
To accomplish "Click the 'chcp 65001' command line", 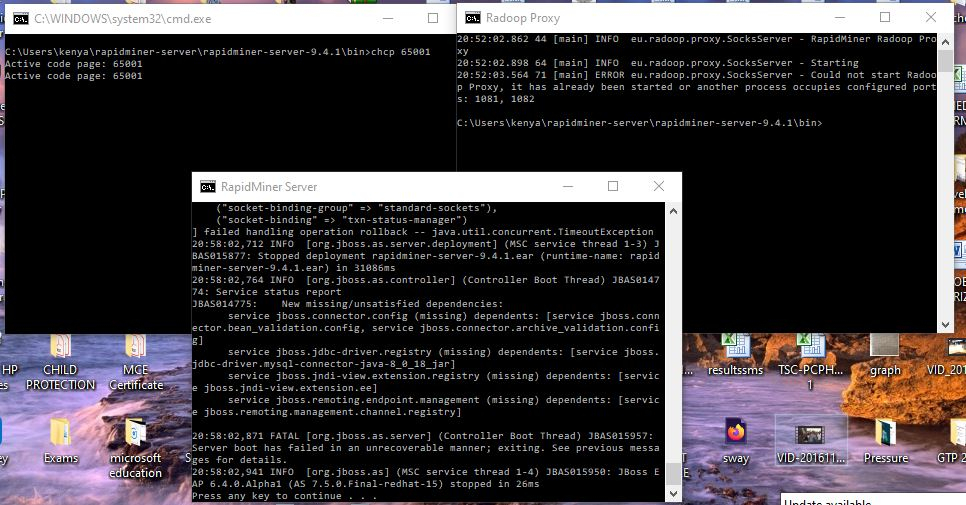I will click(217, 52).
